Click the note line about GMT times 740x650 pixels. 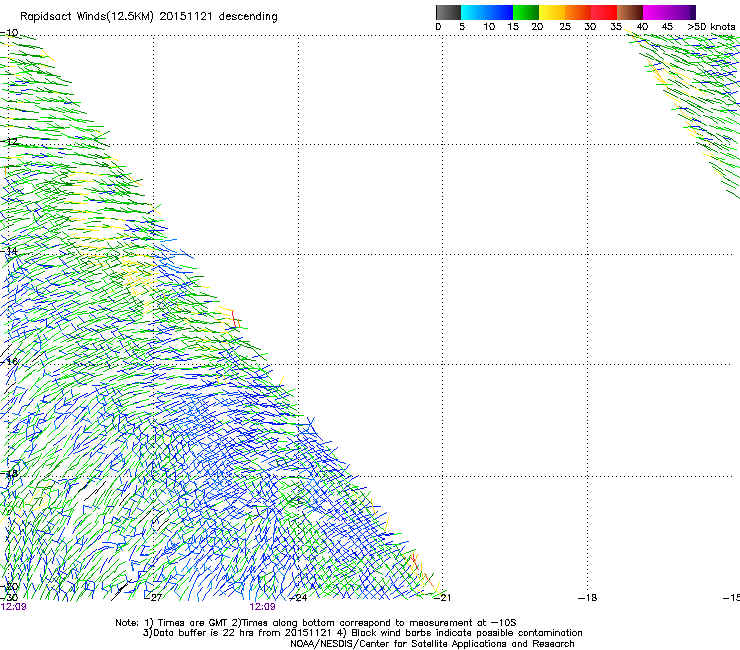coord(316,623)
